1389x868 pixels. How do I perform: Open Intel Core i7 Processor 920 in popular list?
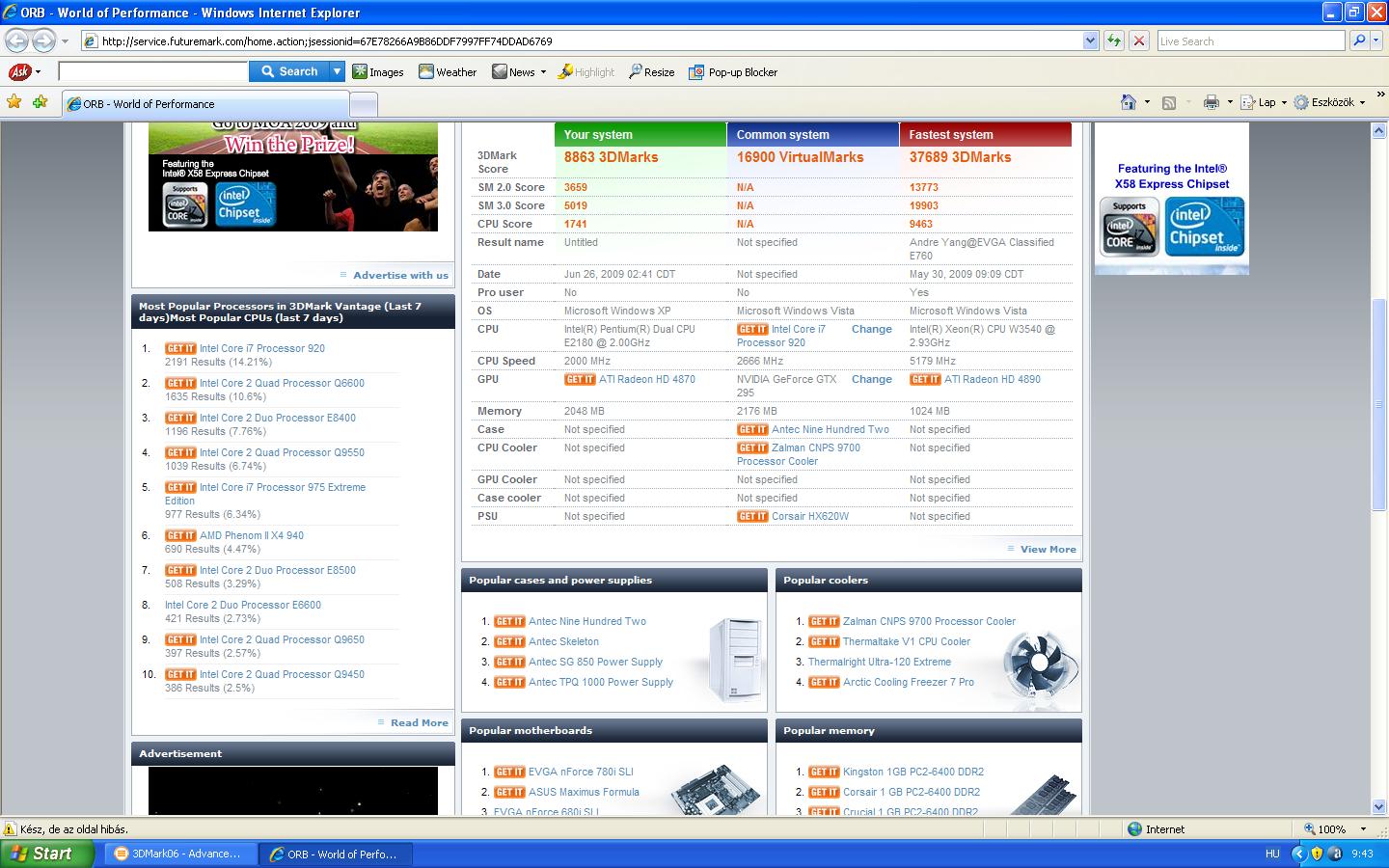[x=261, y=348]
